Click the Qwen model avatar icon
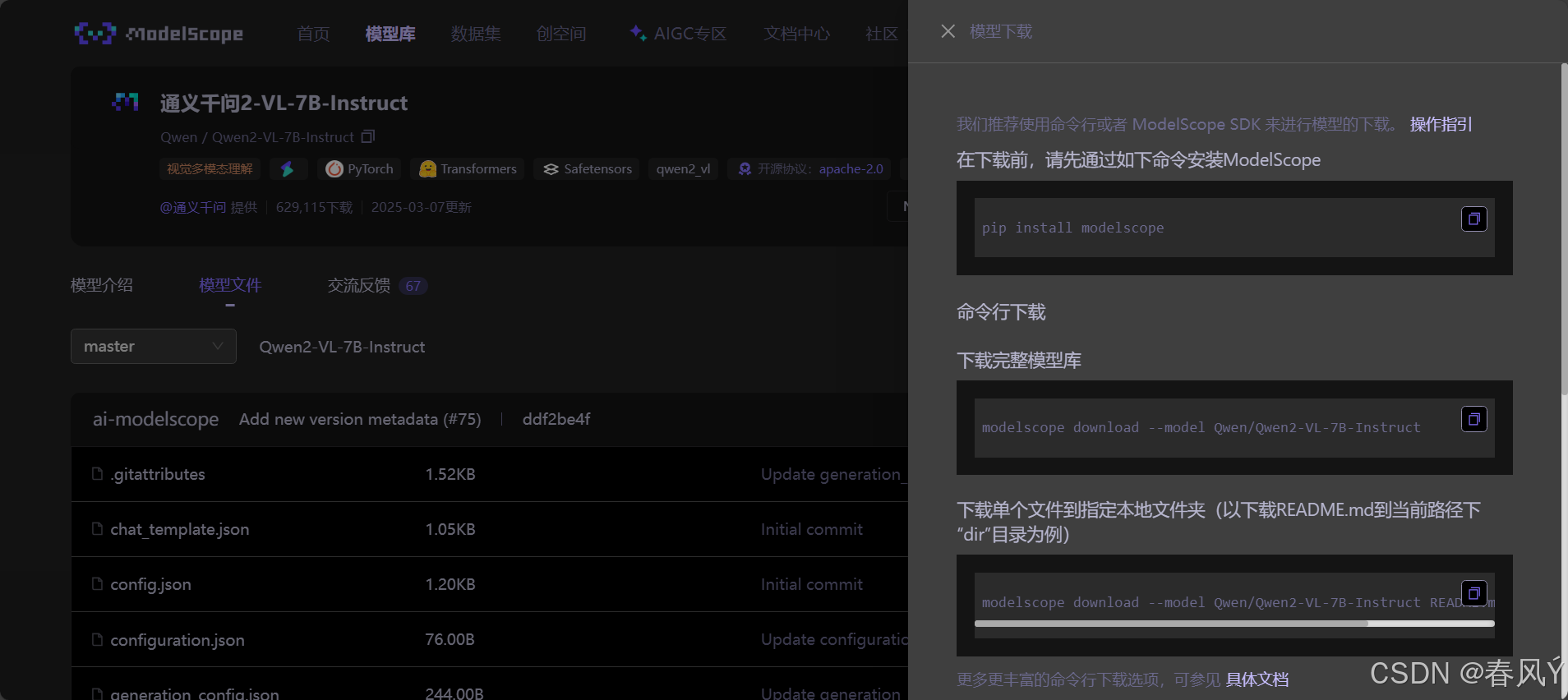 click(x=125, y=102)
